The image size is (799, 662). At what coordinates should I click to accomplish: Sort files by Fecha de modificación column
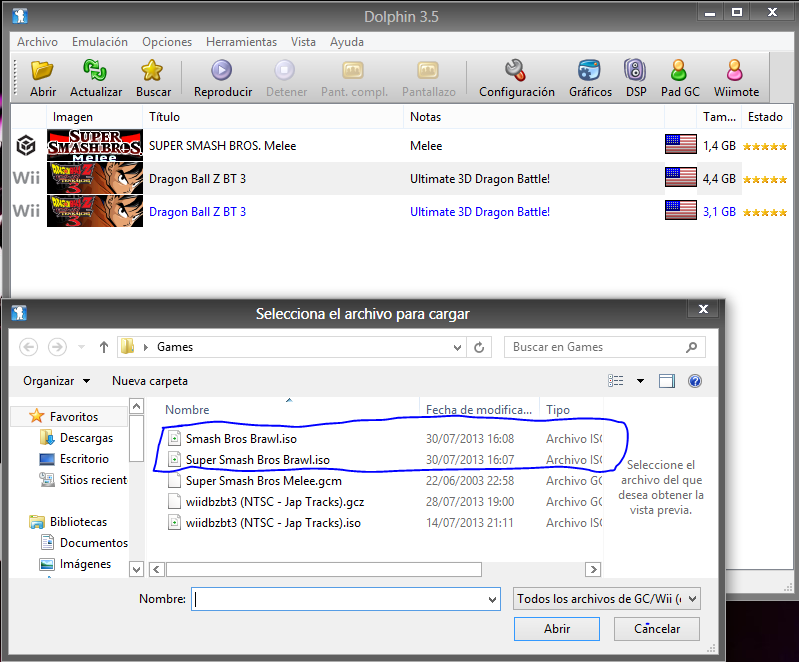click(x=479, y=410)
